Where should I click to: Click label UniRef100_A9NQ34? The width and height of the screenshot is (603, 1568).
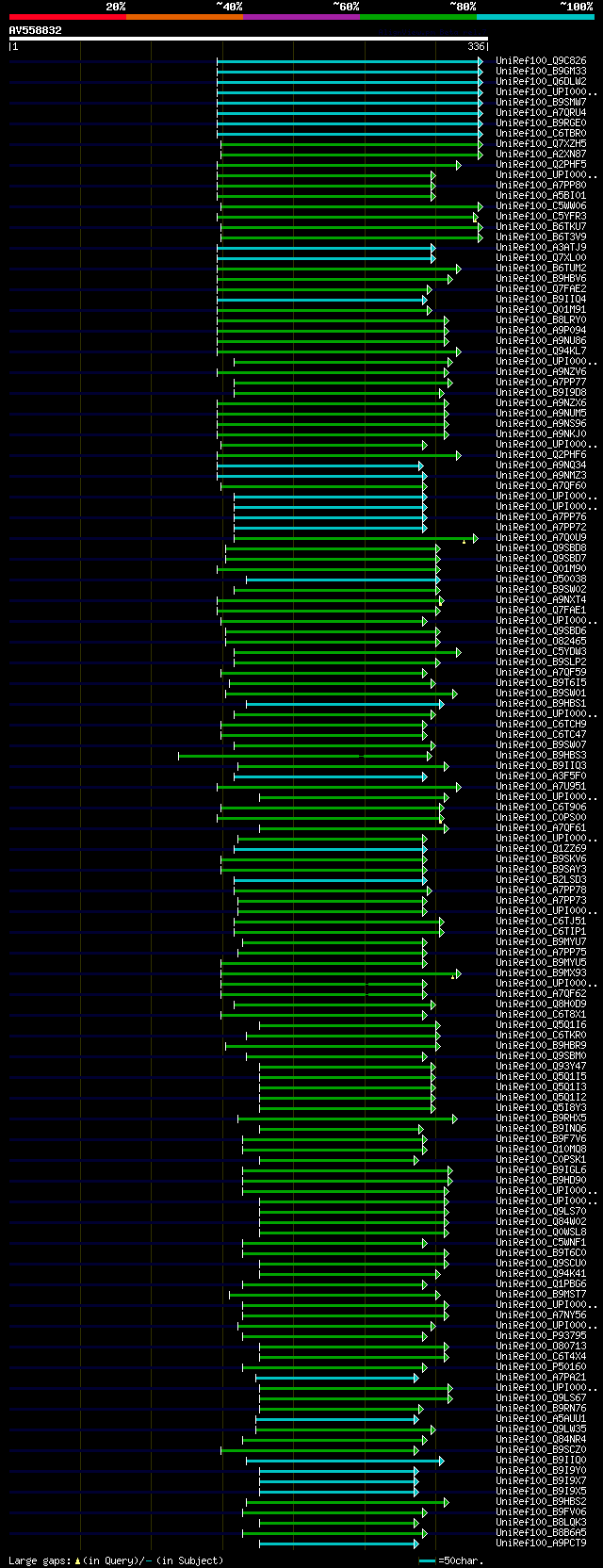coord(541,465)
